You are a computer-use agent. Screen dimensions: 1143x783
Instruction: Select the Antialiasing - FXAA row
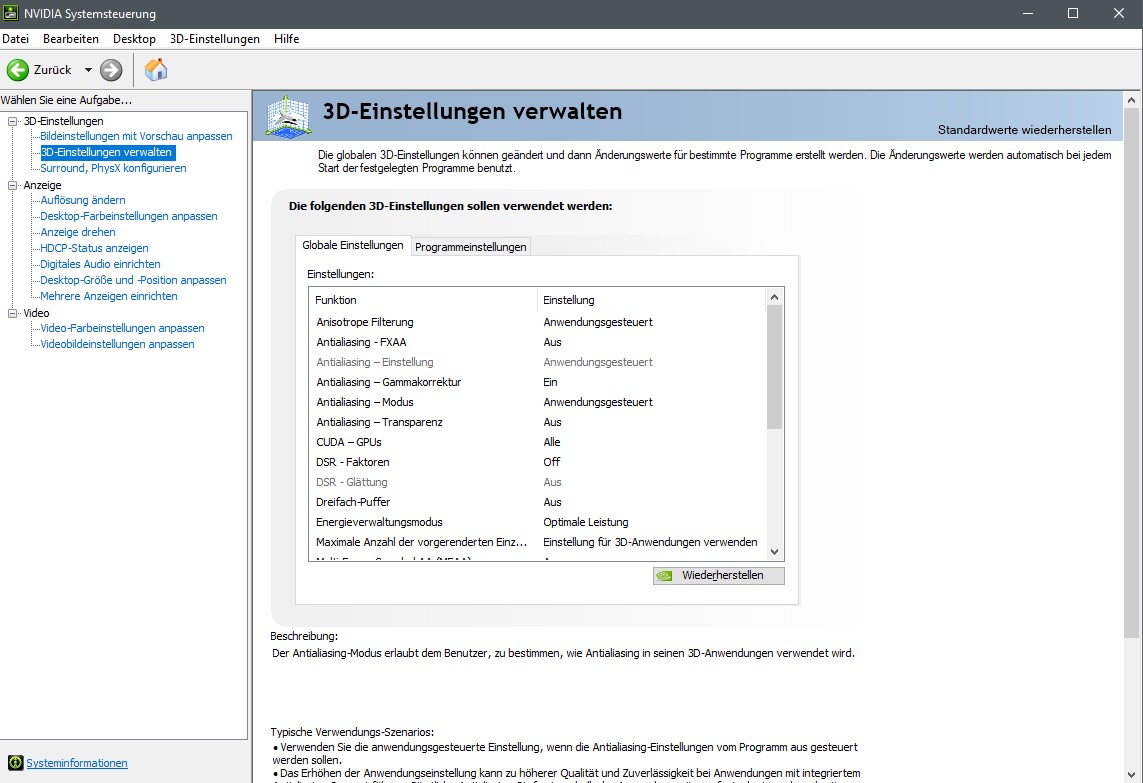coord(537,342)
